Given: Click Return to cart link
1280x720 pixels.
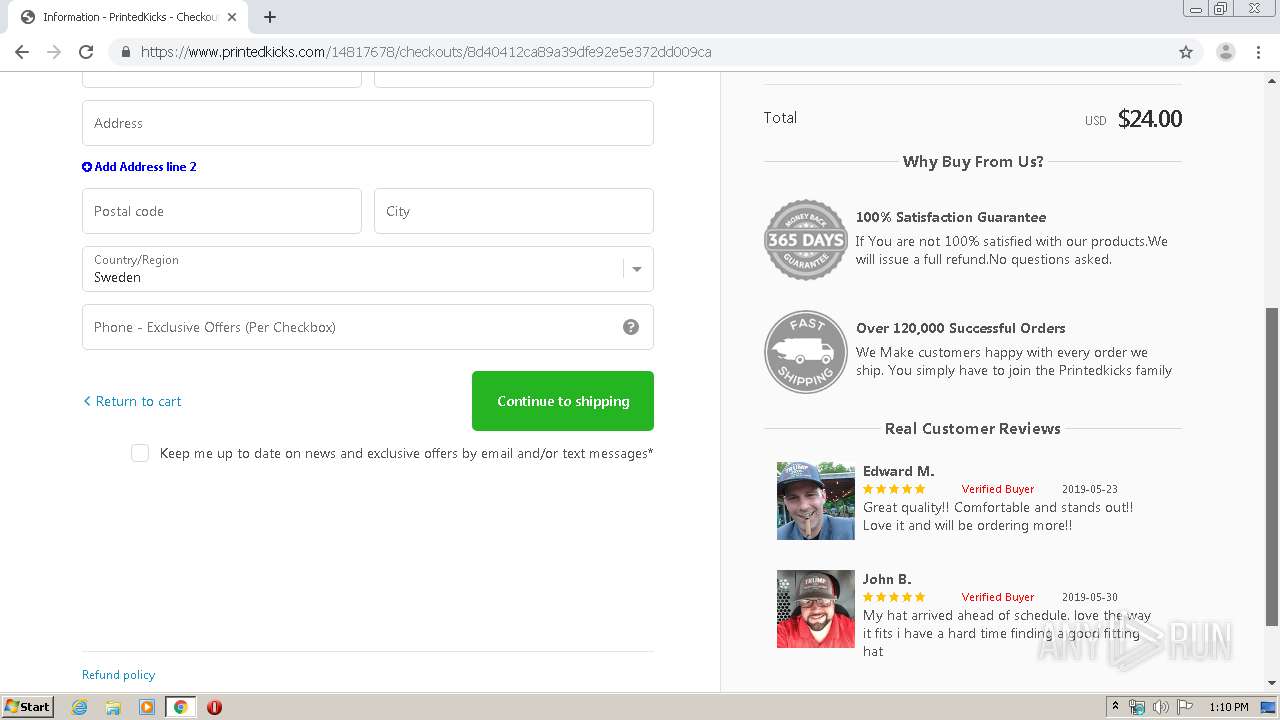Looking at the screenshot, I should [132, 401].
